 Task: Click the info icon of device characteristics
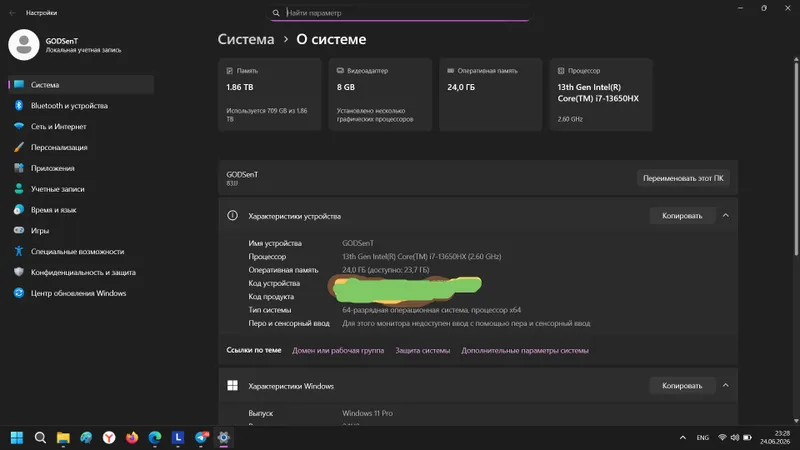232,216
